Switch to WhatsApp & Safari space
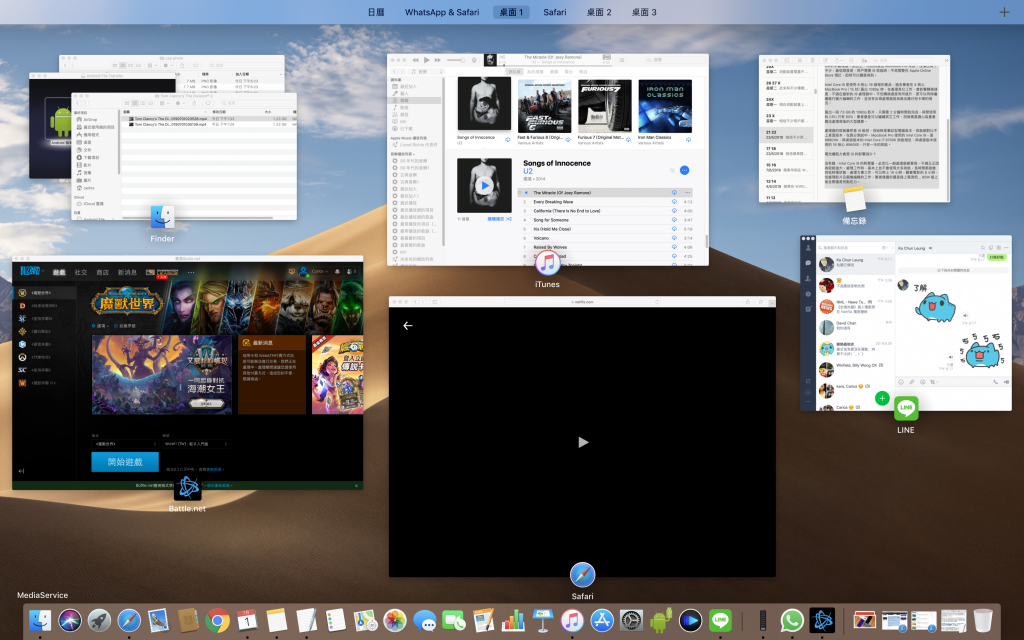 [x=441, y=12]
